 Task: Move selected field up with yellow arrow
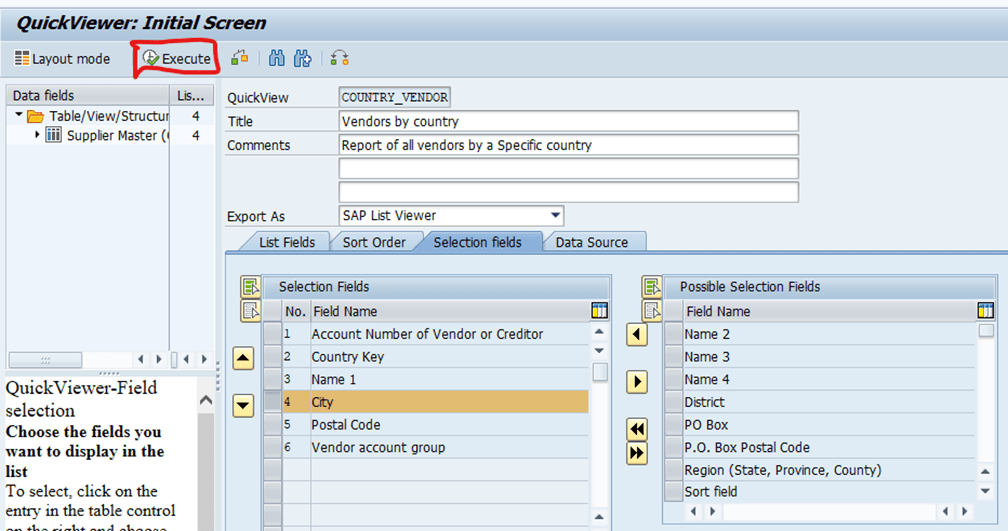pos(243,358)
